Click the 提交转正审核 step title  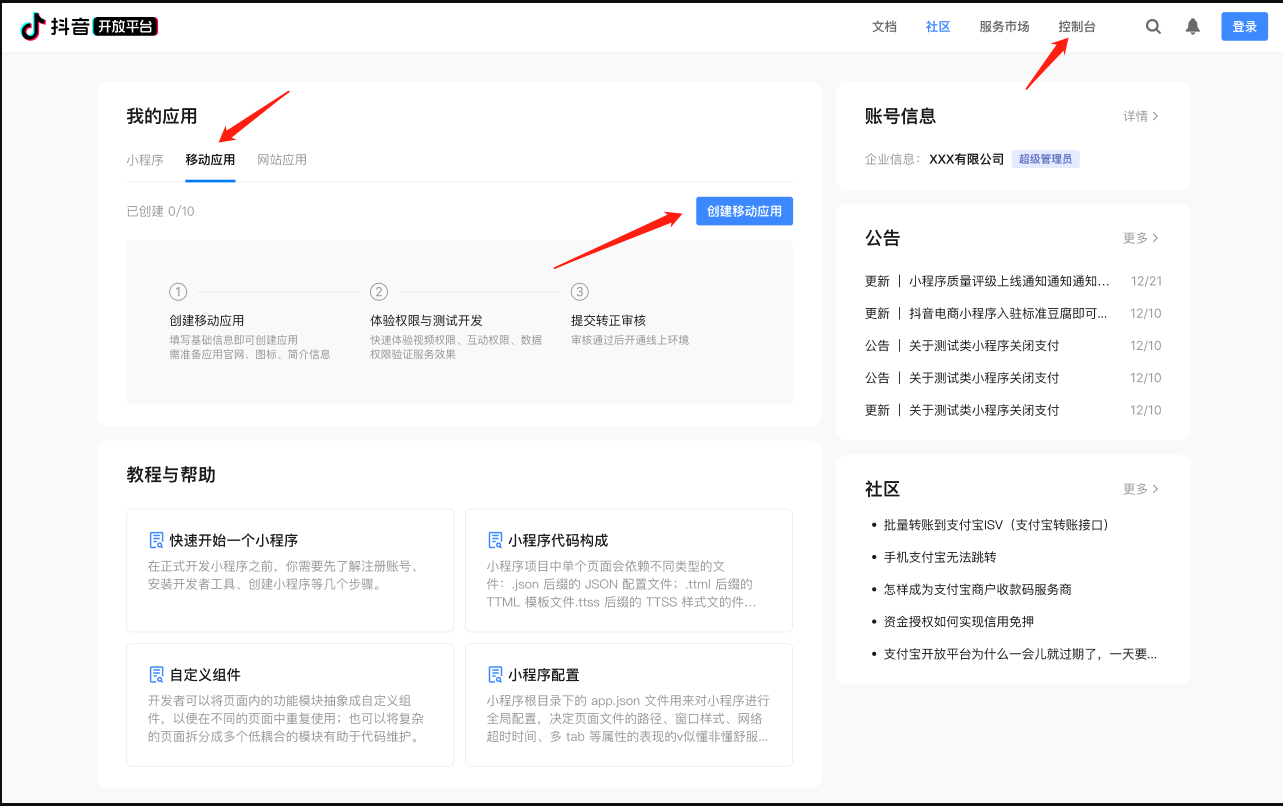[x=608, y=321]
